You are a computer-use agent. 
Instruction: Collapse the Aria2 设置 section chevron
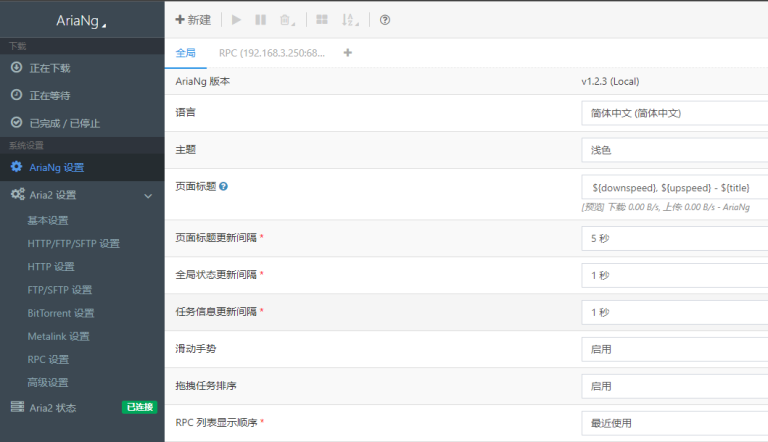pos(148,196)
